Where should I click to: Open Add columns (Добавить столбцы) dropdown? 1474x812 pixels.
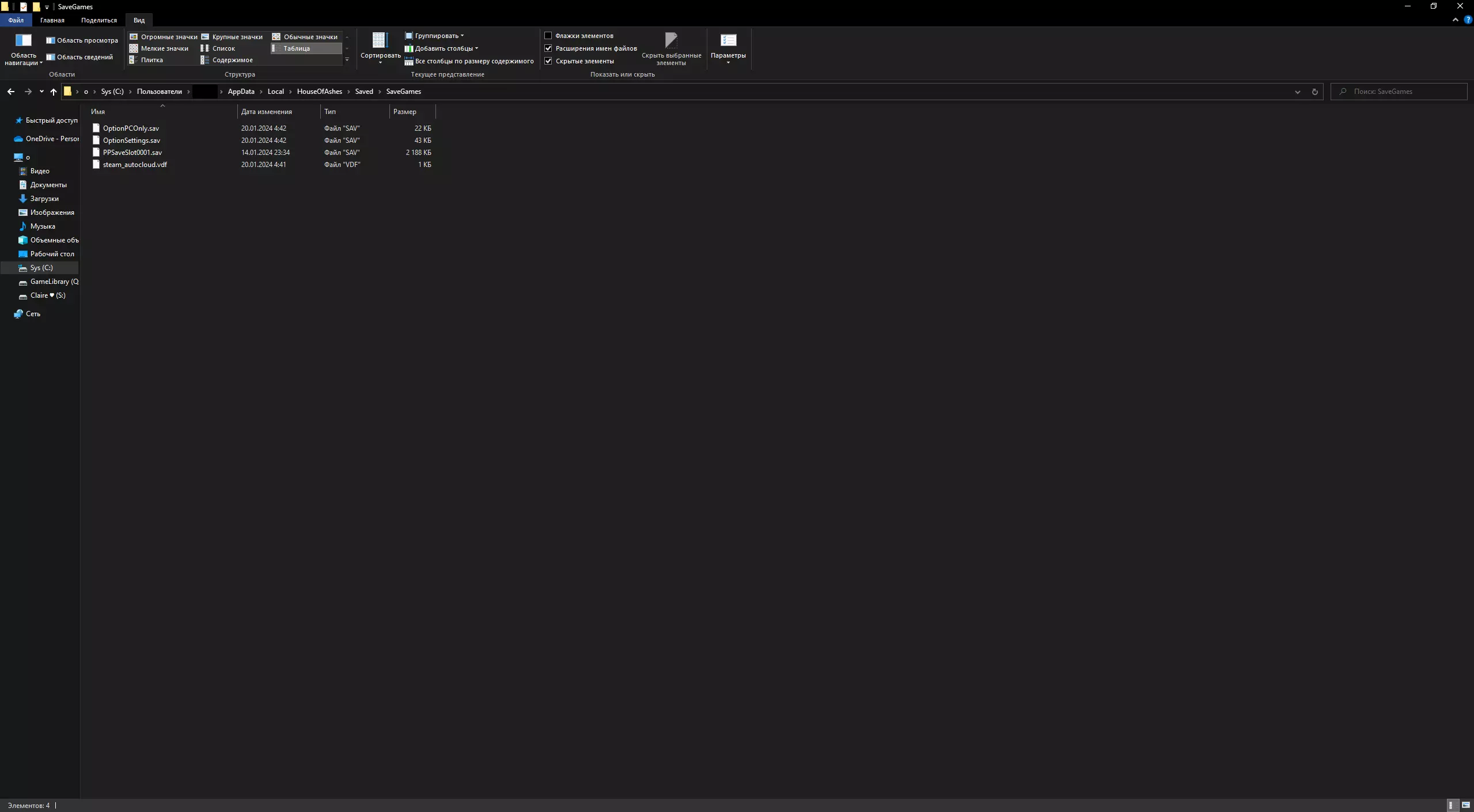pos(442,48)
